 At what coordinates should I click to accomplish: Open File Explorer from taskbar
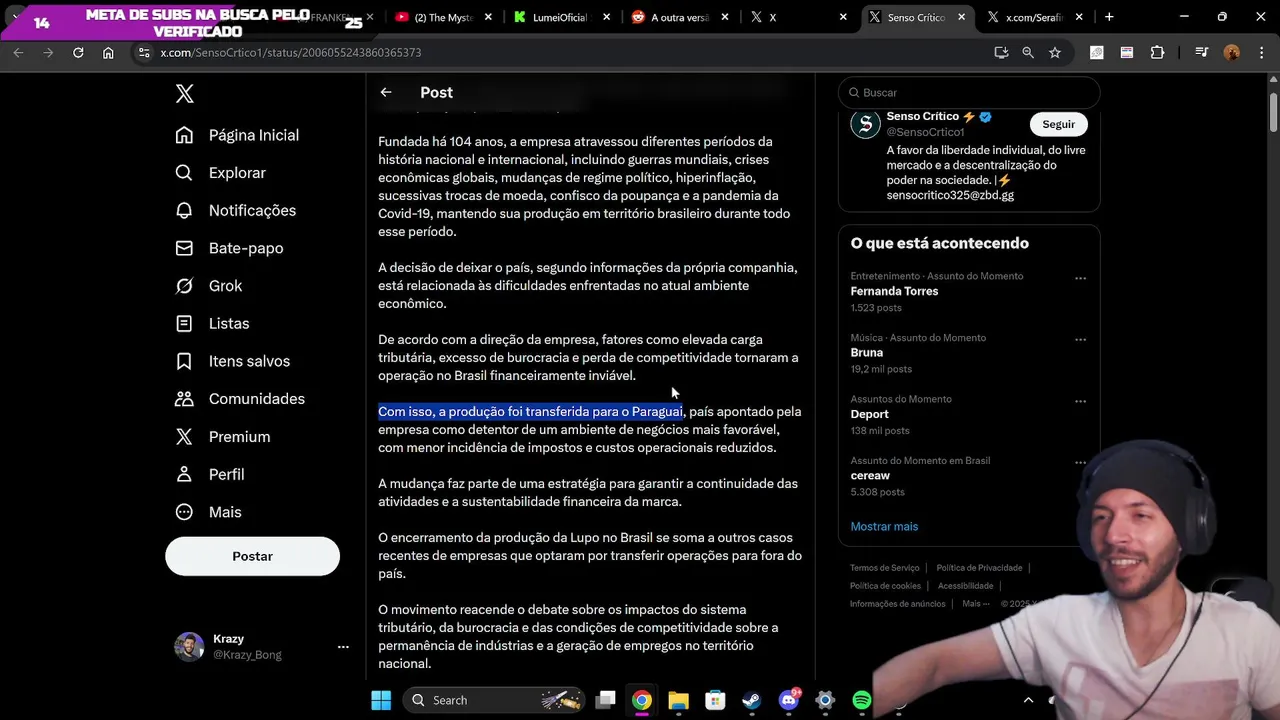678,700
